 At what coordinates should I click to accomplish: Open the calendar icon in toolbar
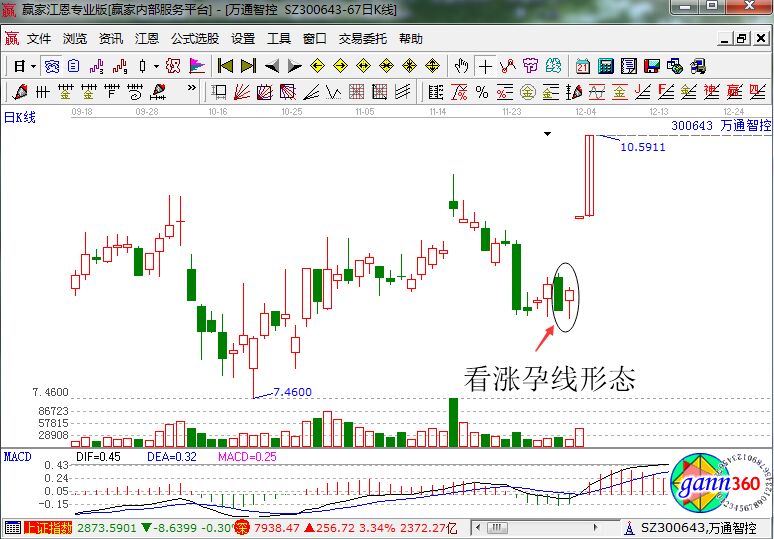click(x=583, y=66)
